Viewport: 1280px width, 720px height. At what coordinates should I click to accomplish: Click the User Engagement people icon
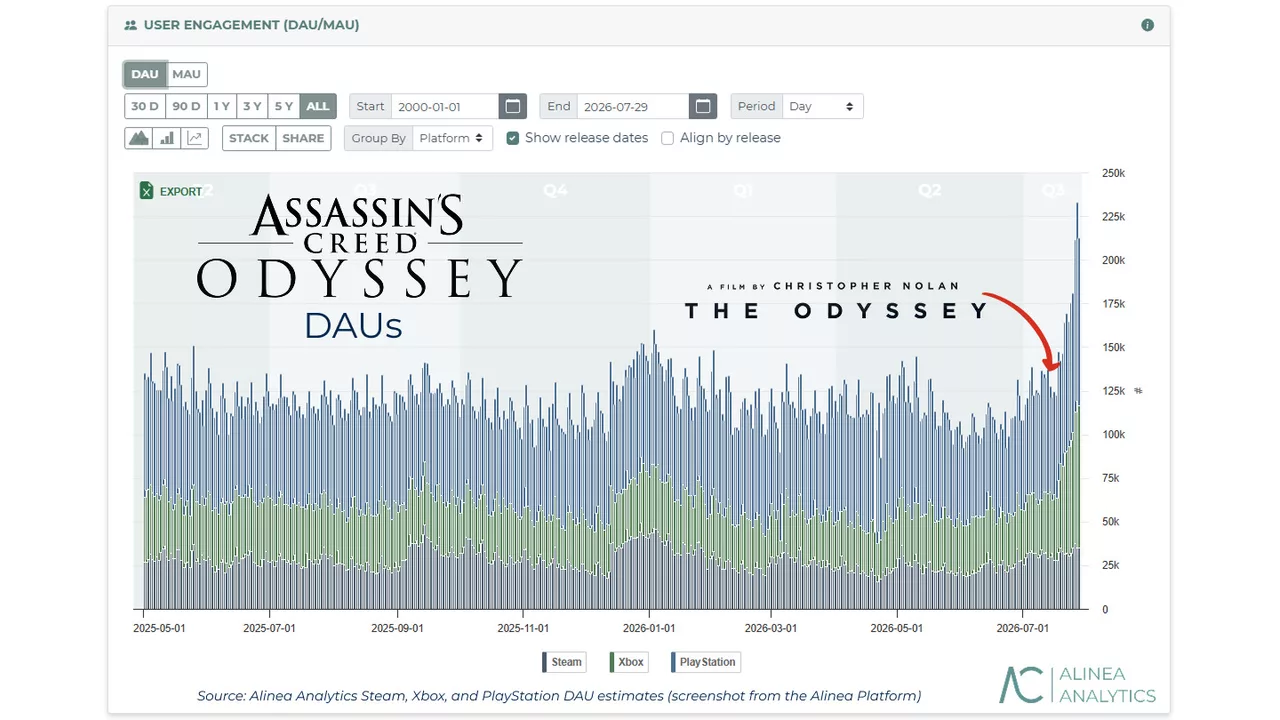click(130, 25)
